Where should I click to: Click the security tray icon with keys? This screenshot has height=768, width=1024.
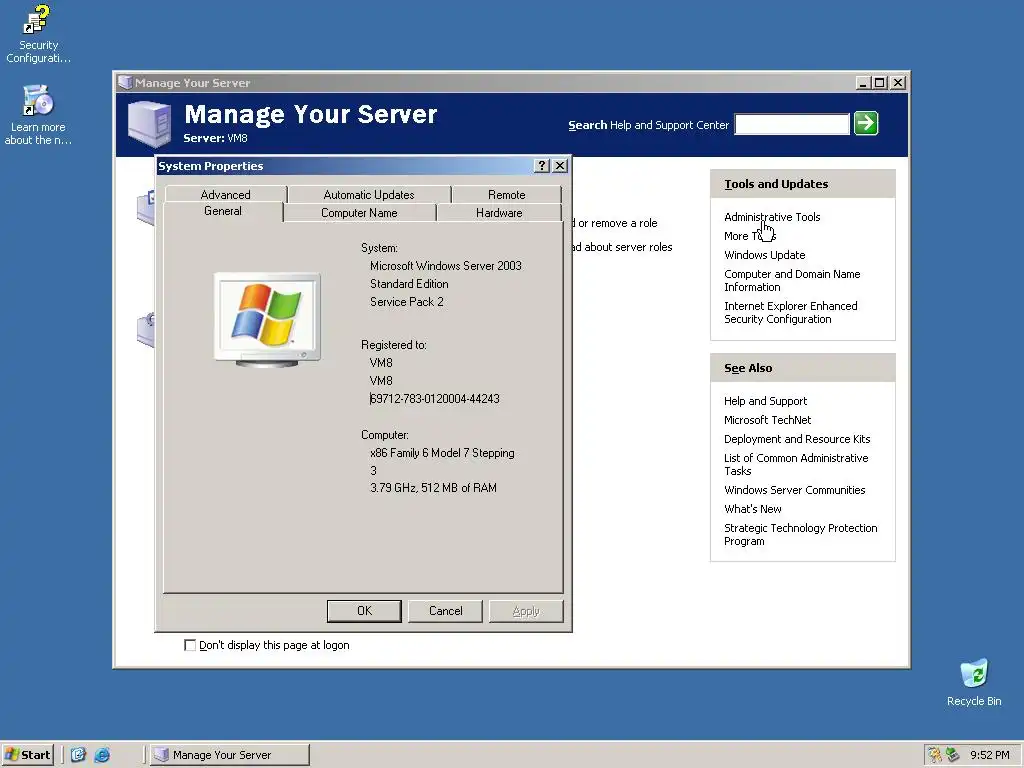click(935, 755)
